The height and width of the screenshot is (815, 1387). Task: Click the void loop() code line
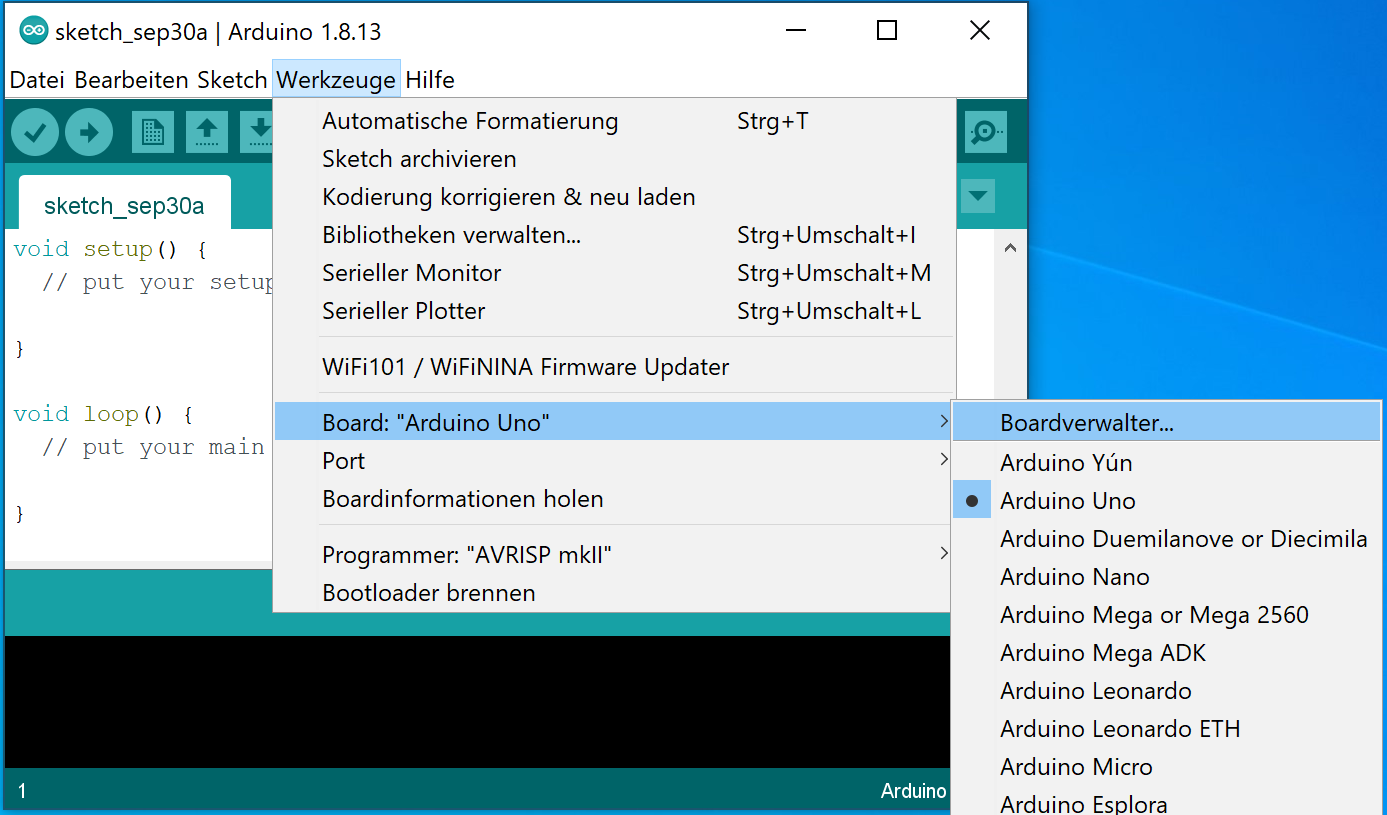(x=103, y=414)
